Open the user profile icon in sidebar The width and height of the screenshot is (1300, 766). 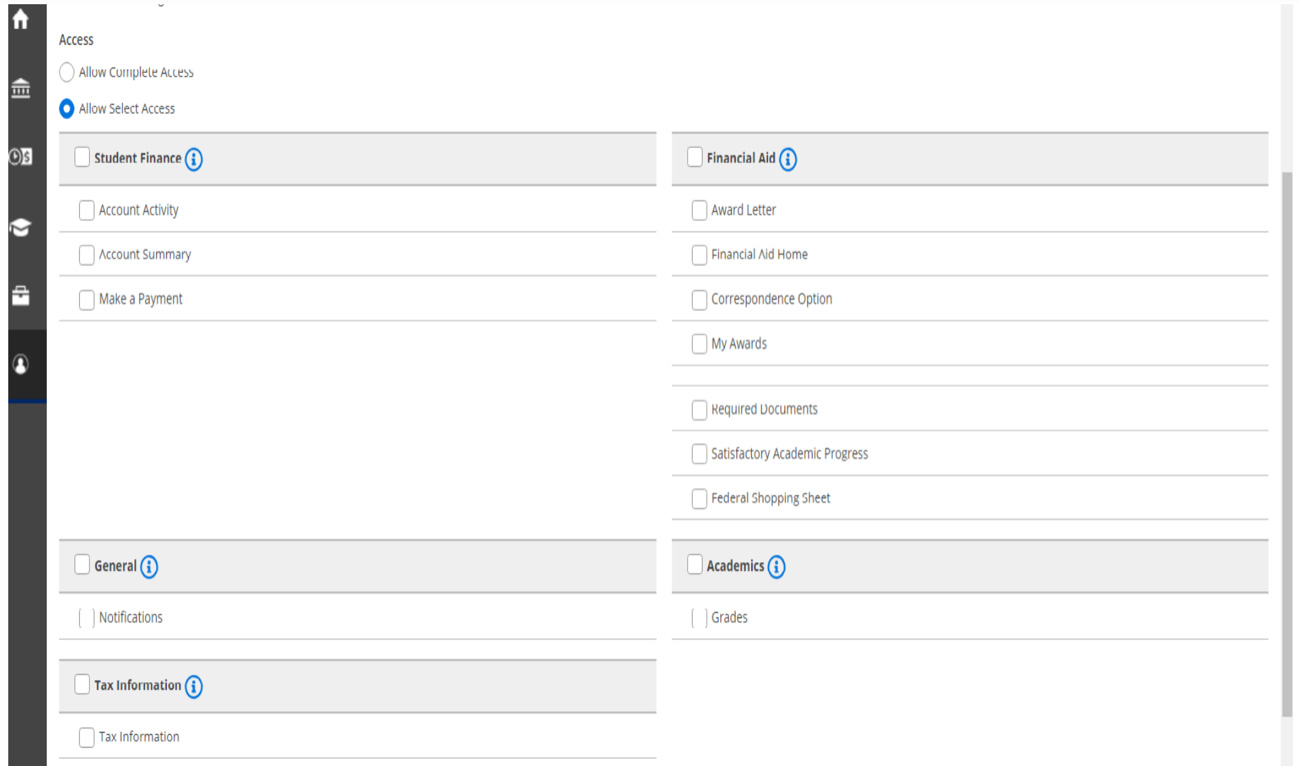[20, 364]
